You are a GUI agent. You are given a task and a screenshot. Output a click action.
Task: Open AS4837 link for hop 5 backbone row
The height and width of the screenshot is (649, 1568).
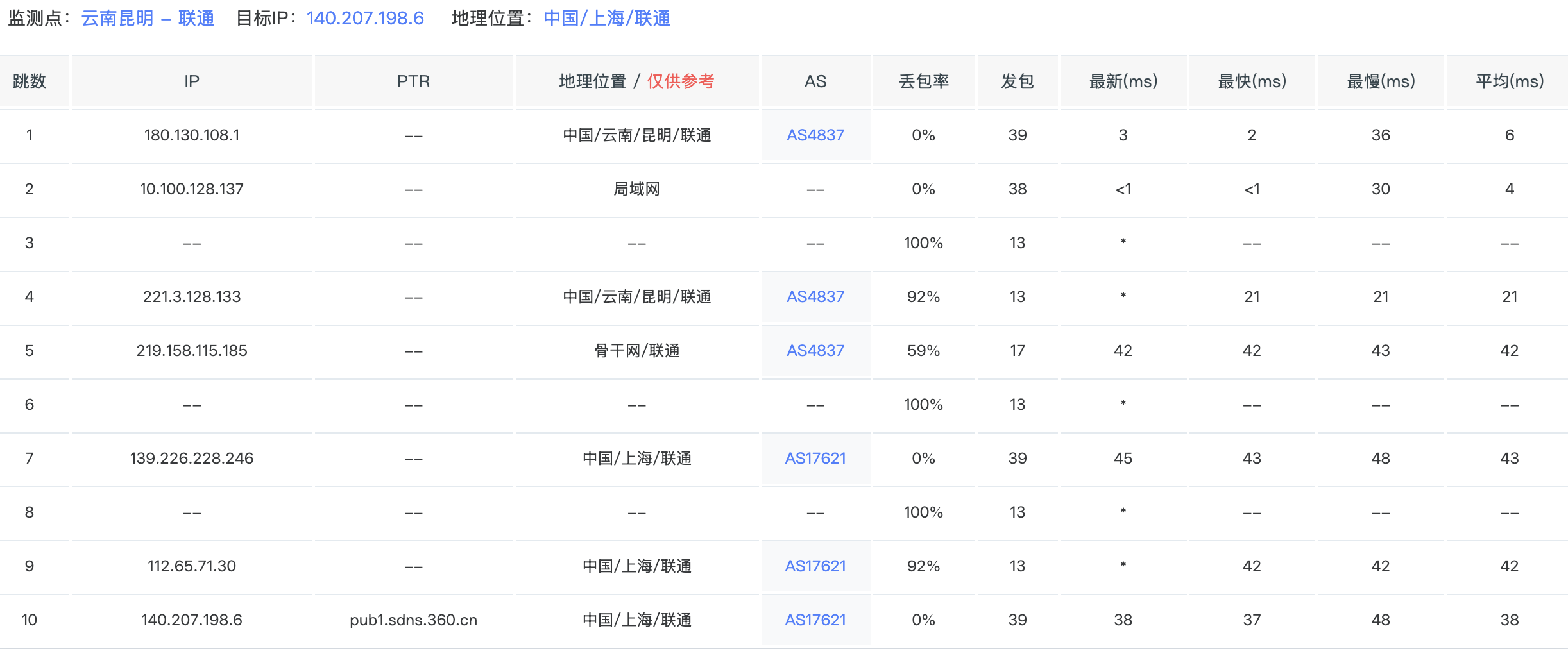(815, 350)
